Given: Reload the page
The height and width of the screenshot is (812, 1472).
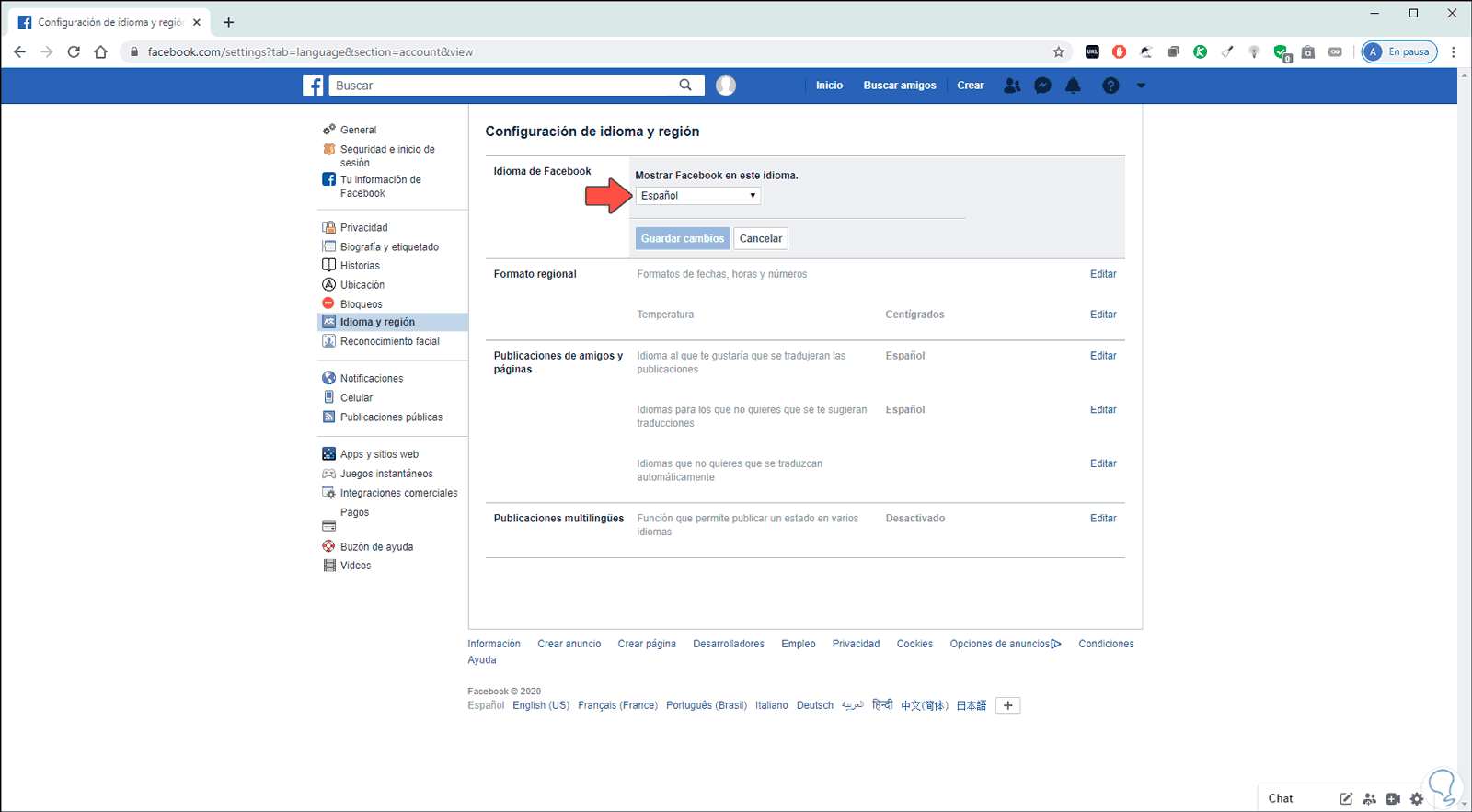Looking at the screenshot, I should [74, 51].
